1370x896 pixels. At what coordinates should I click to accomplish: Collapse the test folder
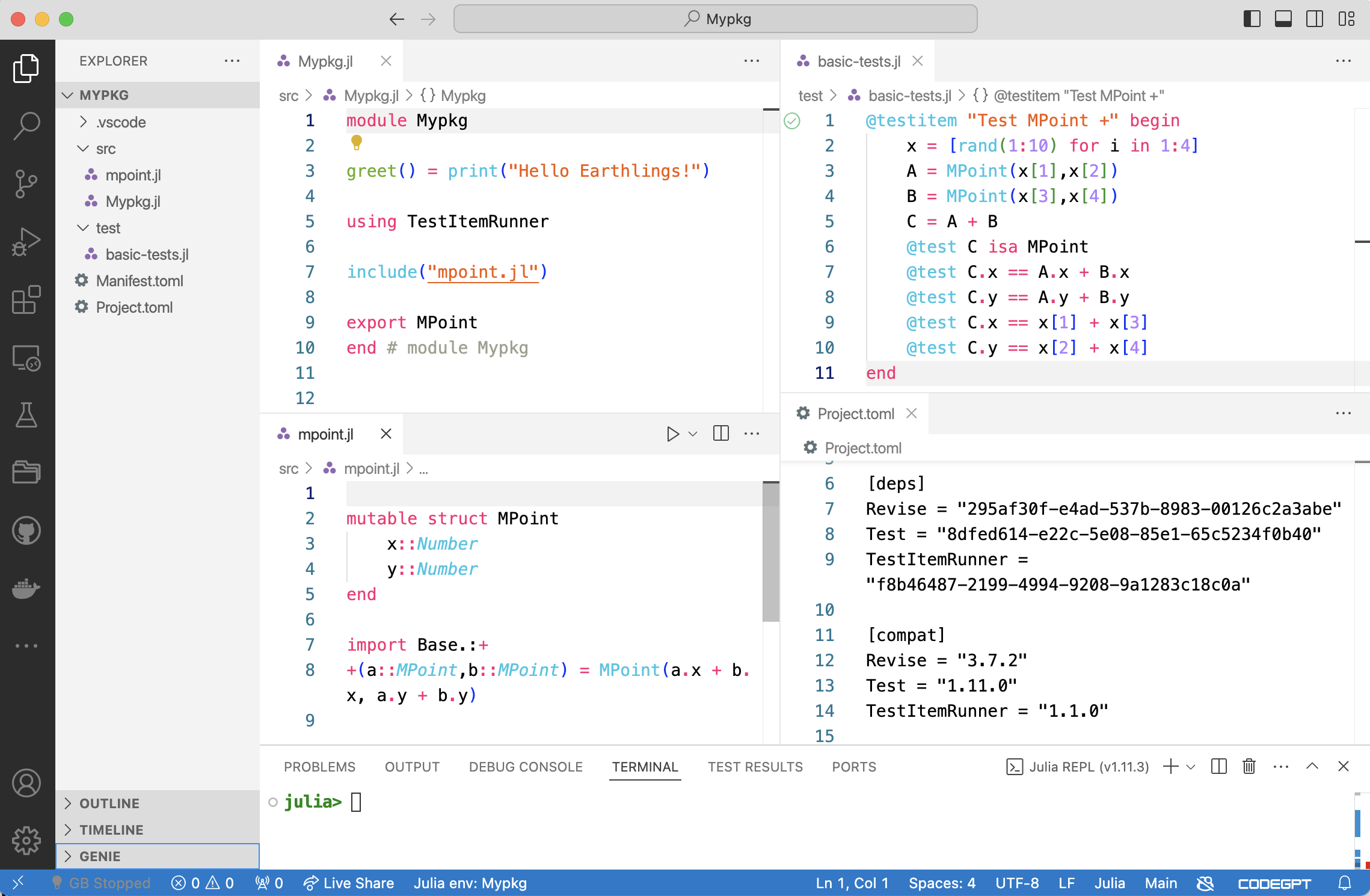point(158,228)
